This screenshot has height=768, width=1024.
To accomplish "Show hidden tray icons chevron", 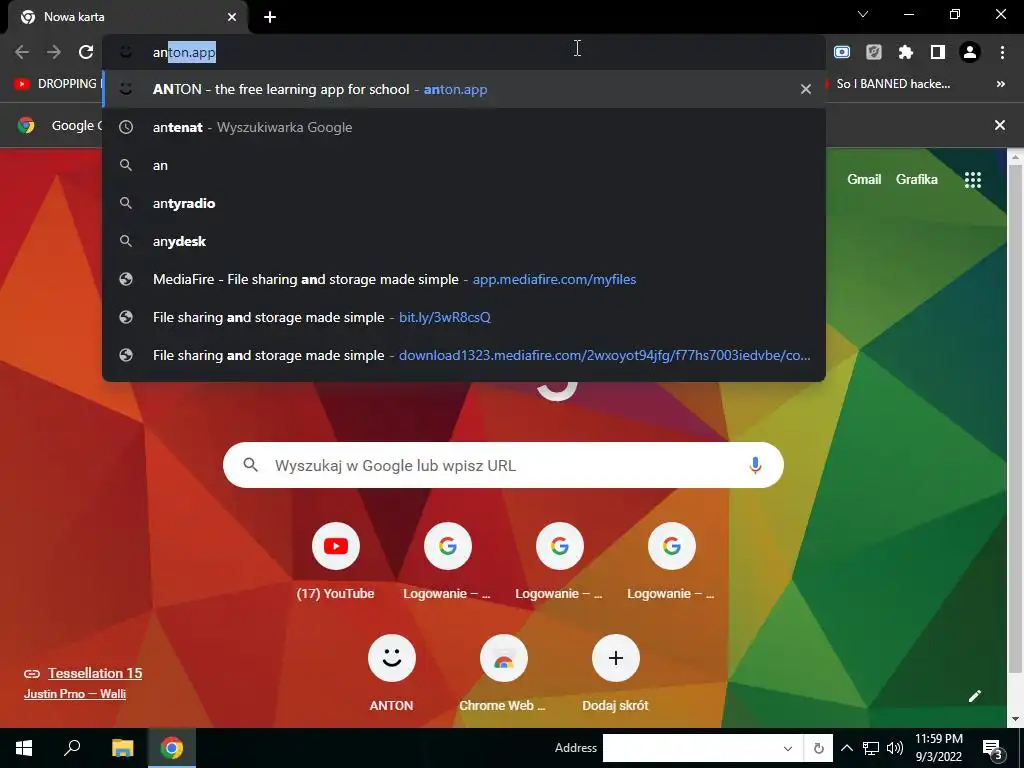I will pos(846,748).
